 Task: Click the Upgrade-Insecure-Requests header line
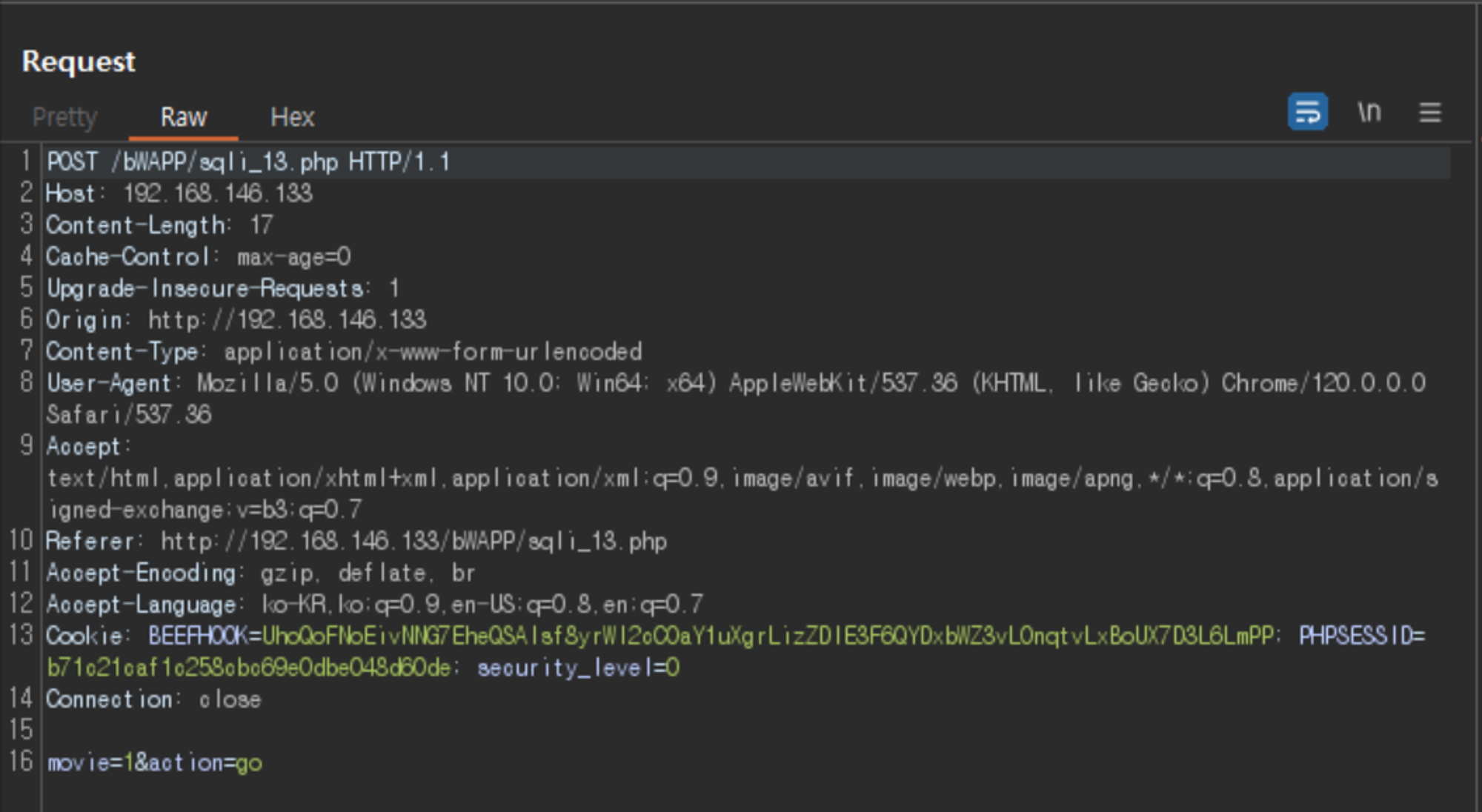[x=223, y=287]
